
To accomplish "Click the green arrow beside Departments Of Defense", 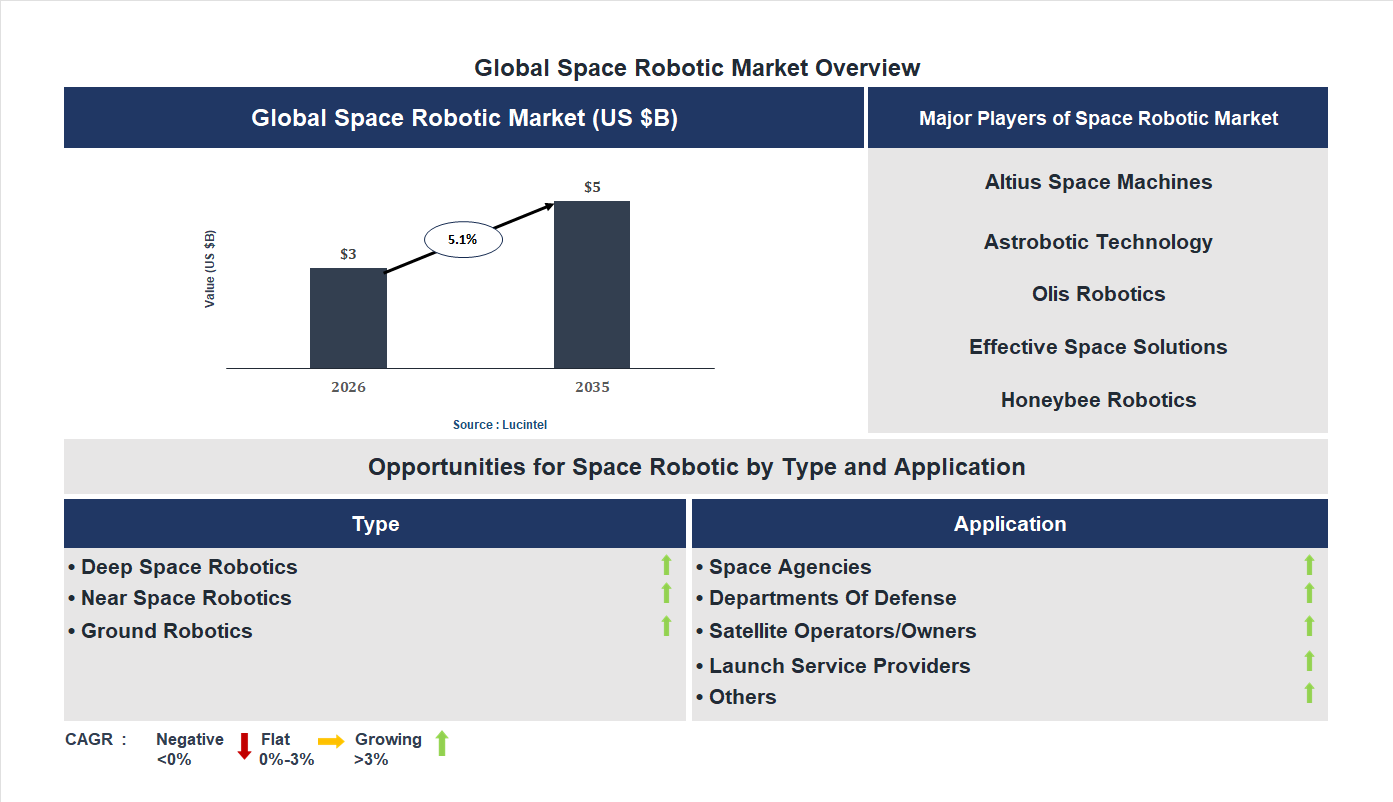I will pyautogui.click(x=1309, y=593).
